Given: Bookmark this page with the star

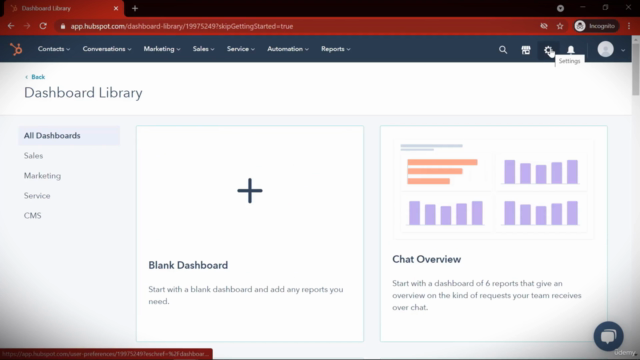Looking at the screenshot, I should click(560, 26).
